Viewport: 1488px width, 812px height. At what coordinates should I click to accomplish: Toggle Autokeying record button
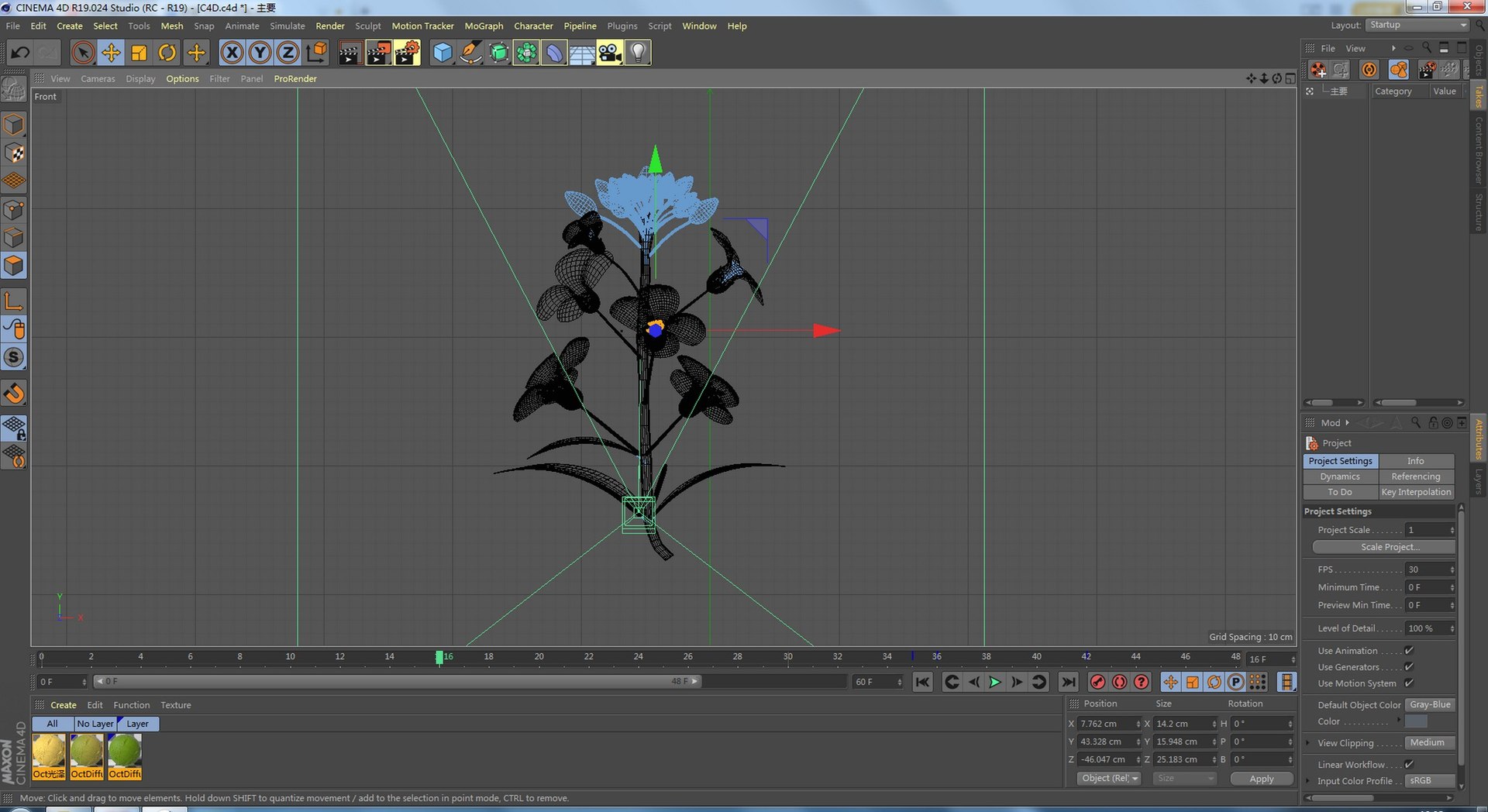pyautogui.click(x=1119, y=682)
